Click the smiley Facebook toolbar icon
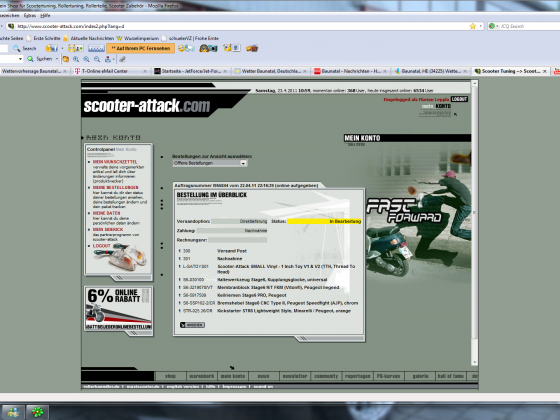This screenshot has height=420, width=560. tap(51, 48)
